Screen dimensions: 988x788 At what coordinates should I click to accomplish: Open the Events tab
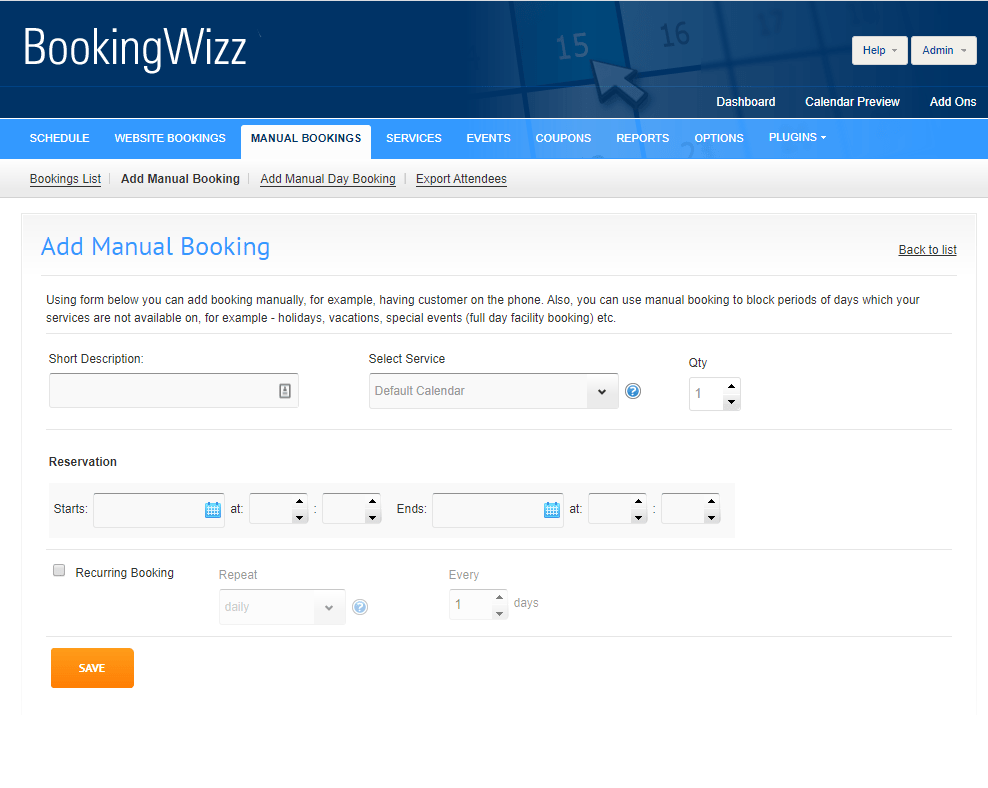click(x=488, y=138)
